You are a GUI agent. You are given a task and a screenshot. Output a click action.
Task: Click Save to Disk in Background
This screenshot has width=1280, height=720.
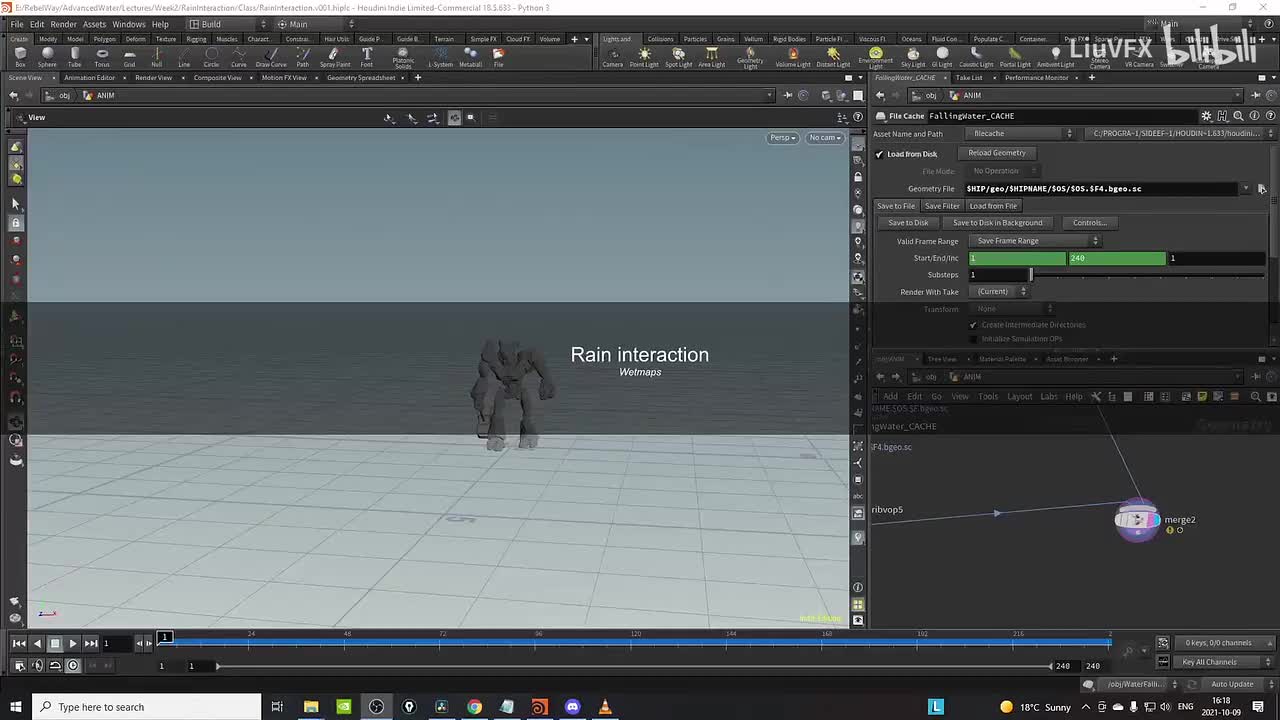pos(997,223)
